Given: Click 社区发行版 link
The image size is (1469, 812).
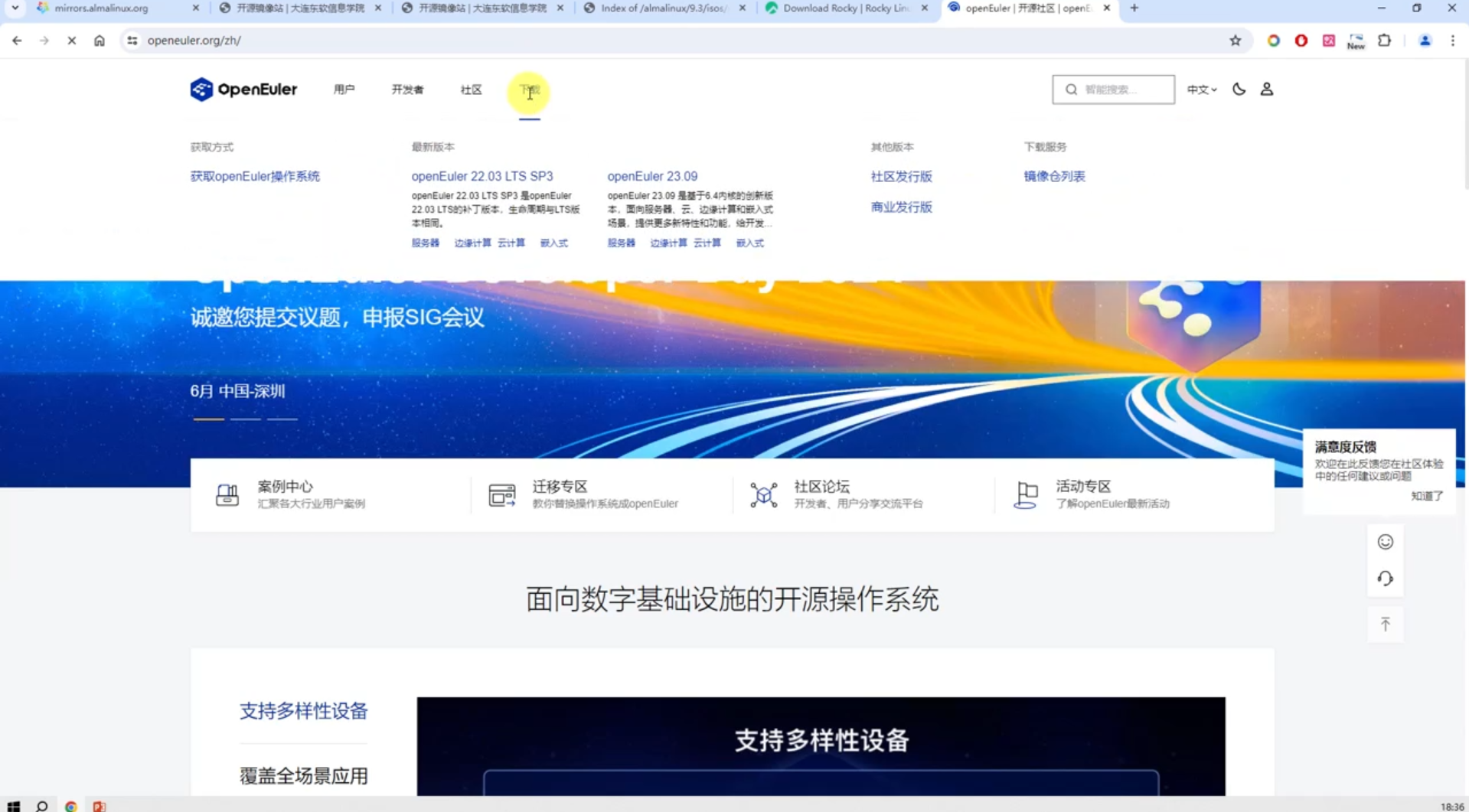Looking at the screenshot, I should pyautogui.click(x=901, y=176).
